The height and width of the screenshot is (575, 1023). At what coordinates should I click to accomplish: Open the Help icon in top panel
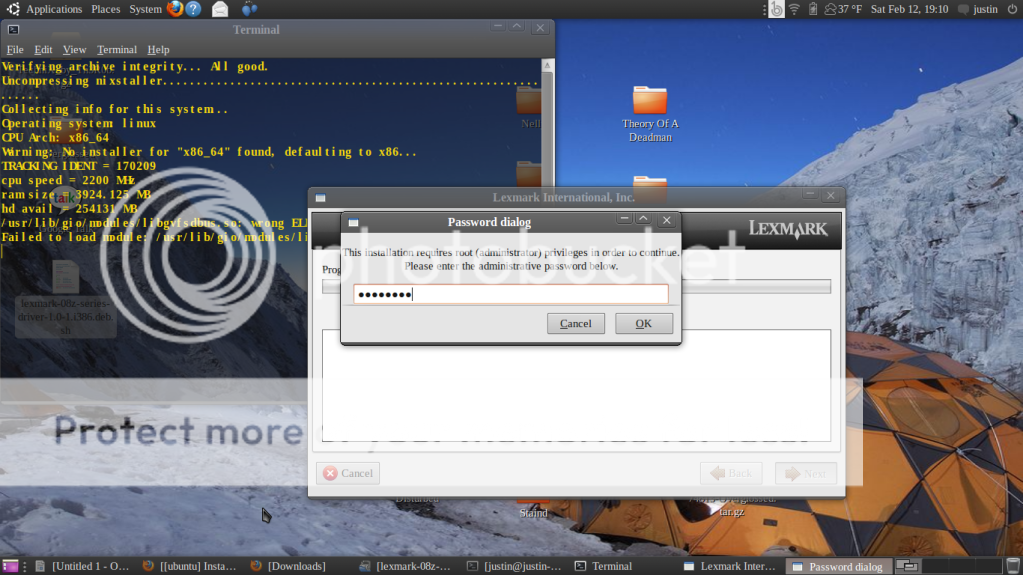[x=194, y=9]
